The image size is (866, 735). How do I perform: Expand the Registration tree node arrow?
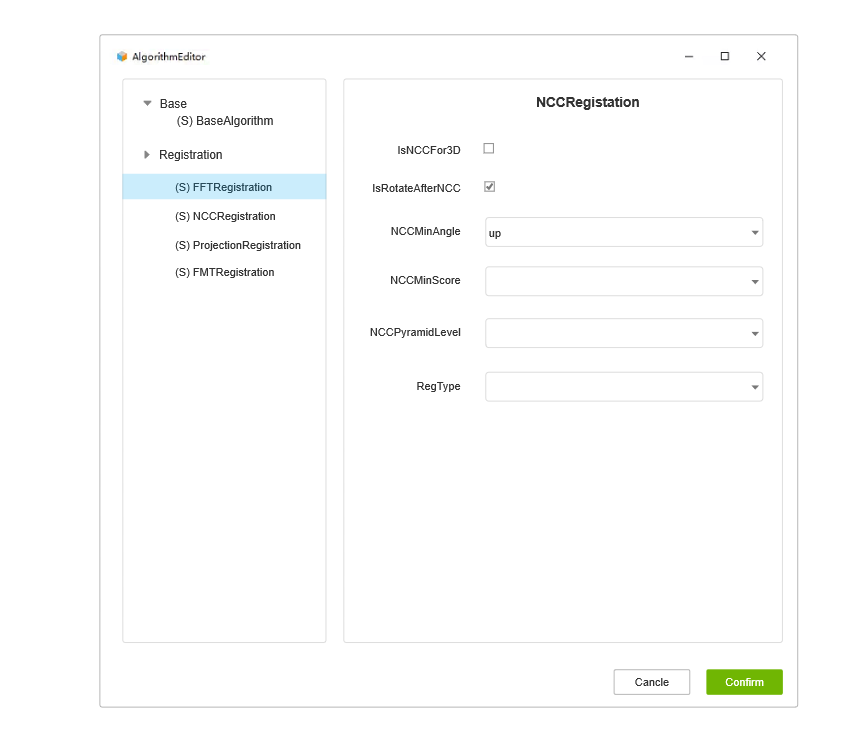(x=147, y=155)
